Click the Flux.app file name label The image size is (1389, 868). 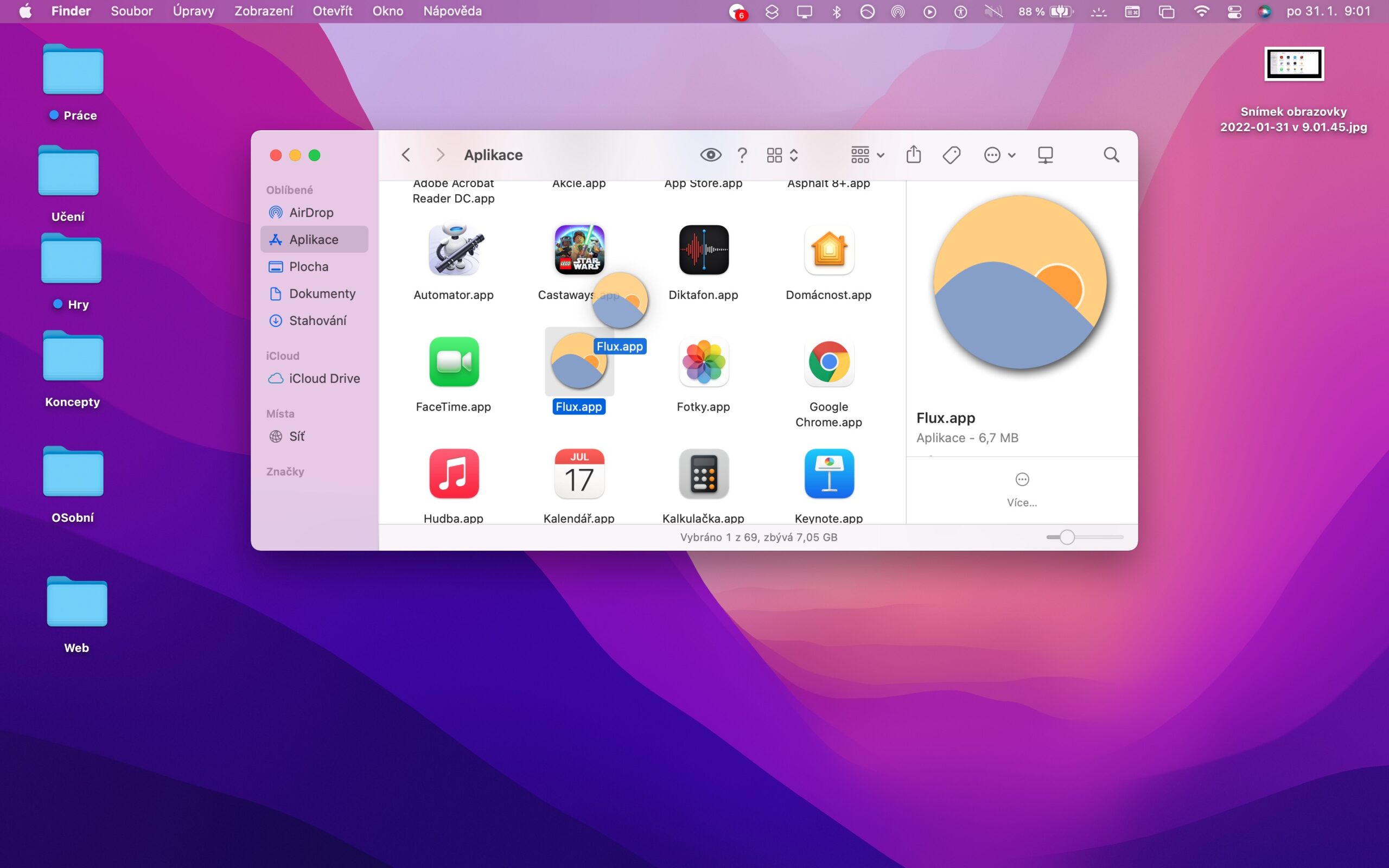click(x=578, y=406)
